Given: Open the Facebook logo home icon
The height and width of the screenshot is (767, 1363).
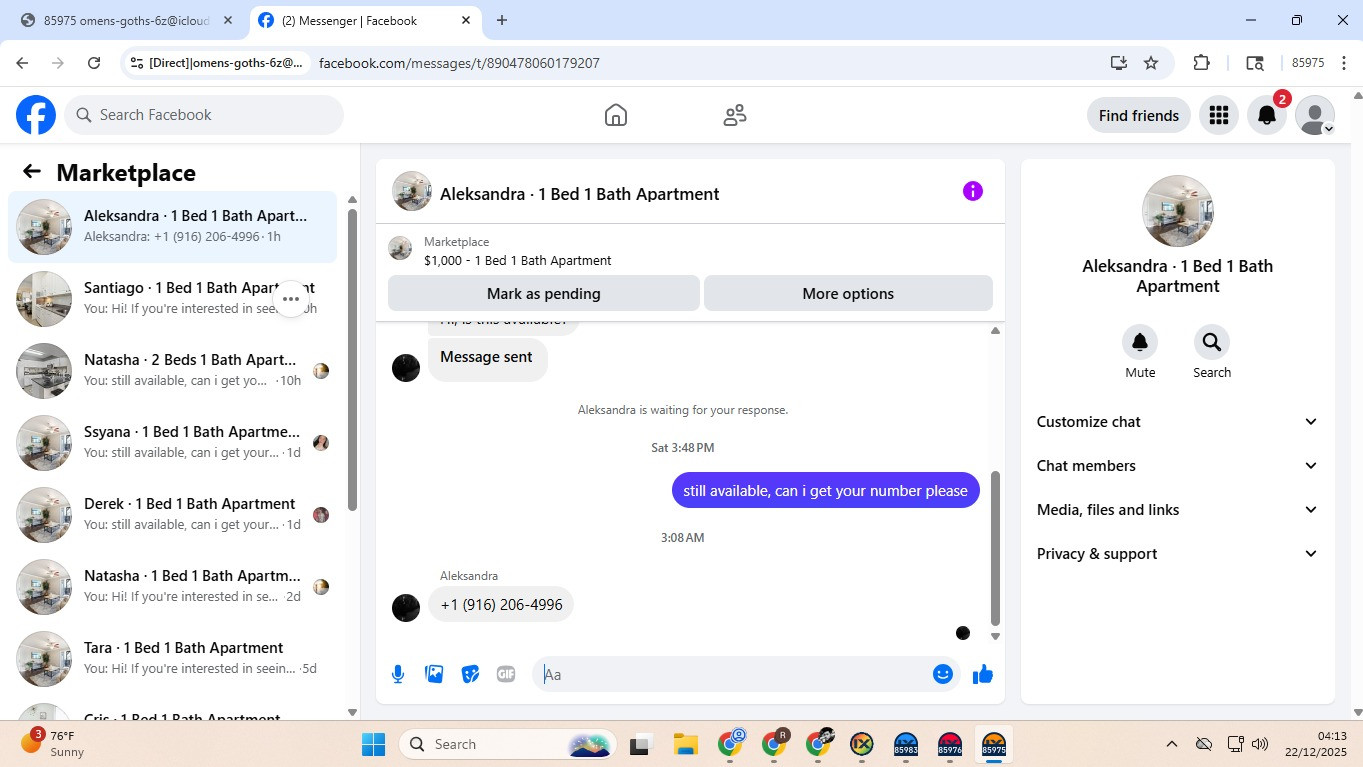Looking at the screenshot, I should click(x=36, y=115).
